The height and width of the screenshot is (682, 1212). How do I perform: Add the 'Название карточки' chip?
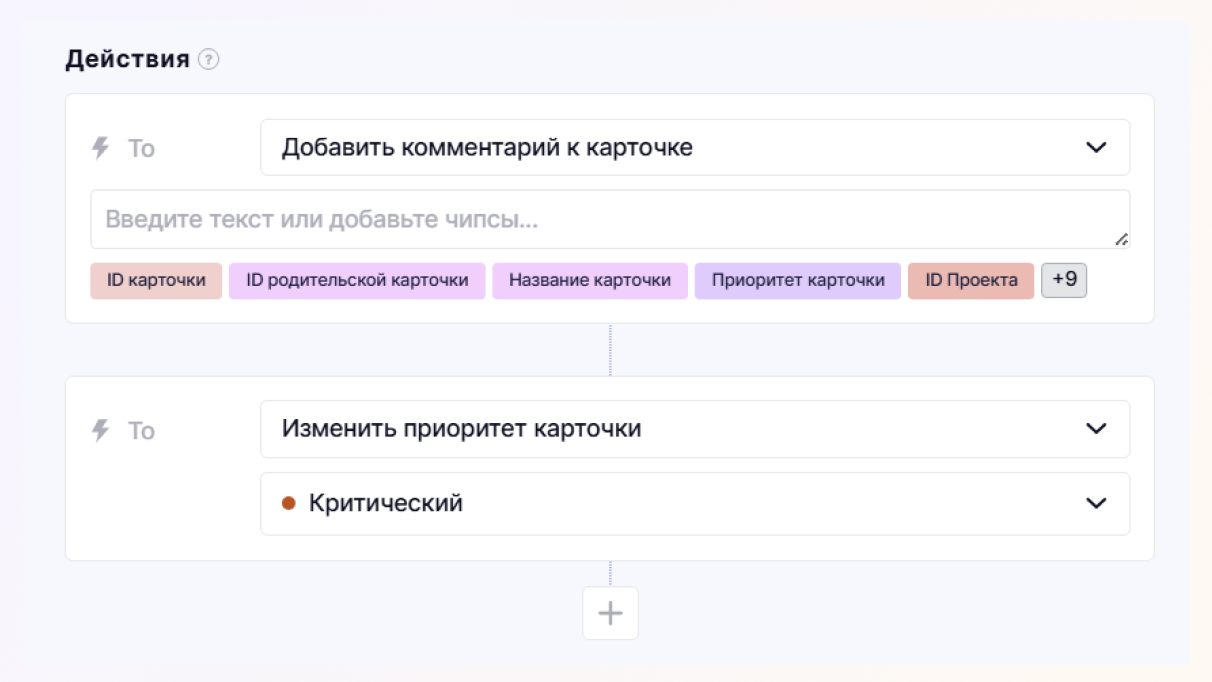[x=590, y=281]
